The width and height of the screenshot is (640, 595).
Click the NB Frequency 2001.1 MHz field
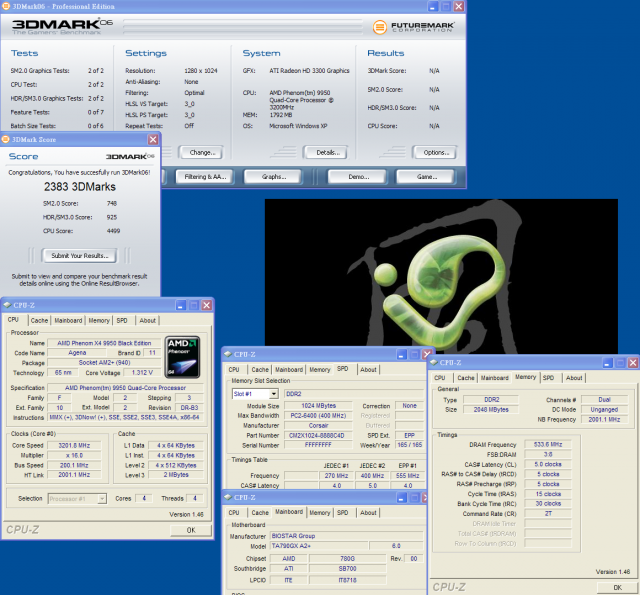(x=604, y=420)
